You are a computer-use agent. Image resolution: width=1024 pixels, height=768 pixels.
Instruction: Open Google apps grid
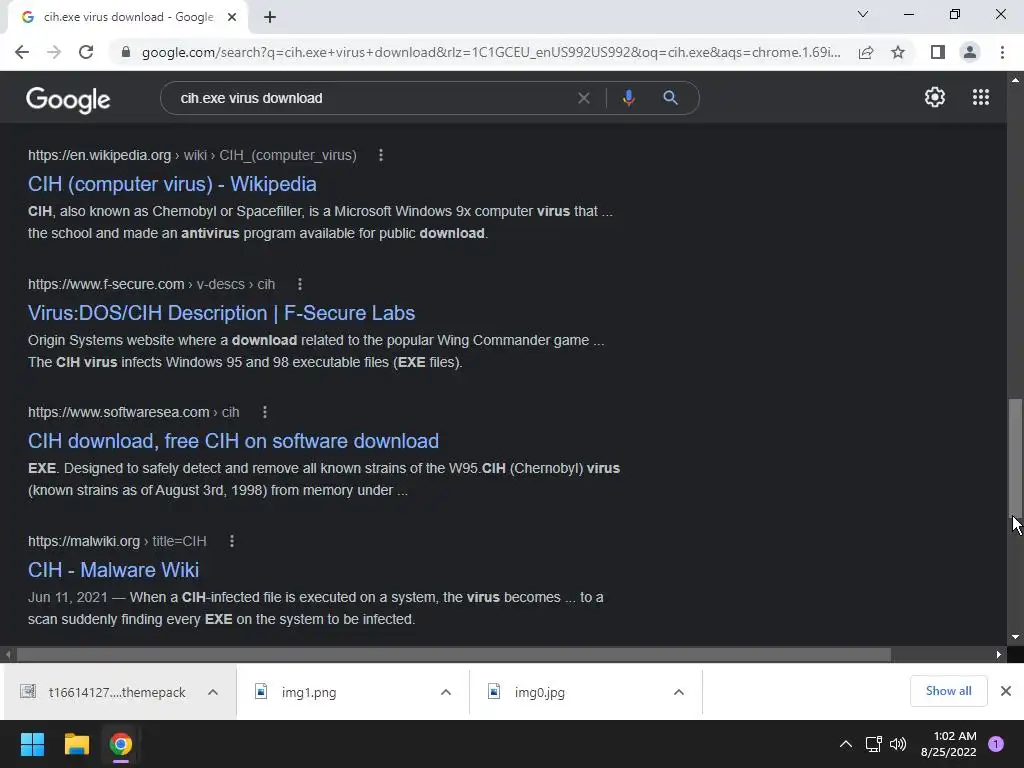(981, 97)
